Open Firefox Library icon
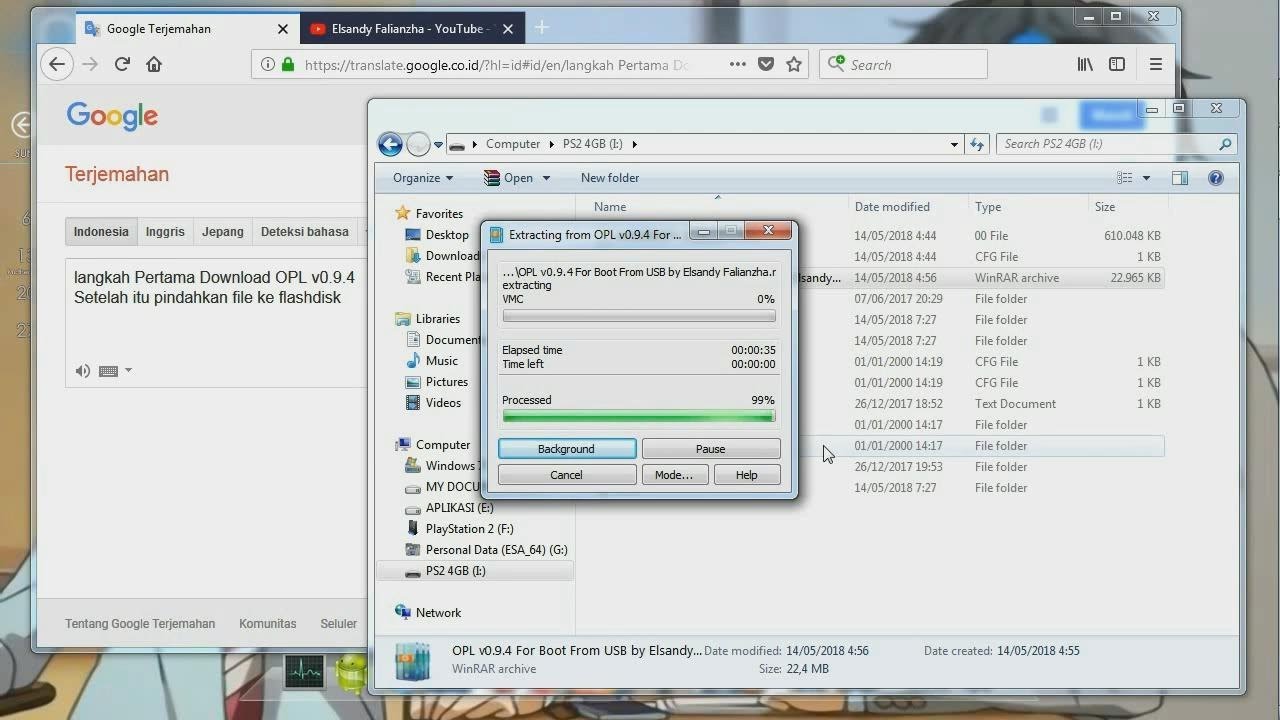 tap(1085, 64)
